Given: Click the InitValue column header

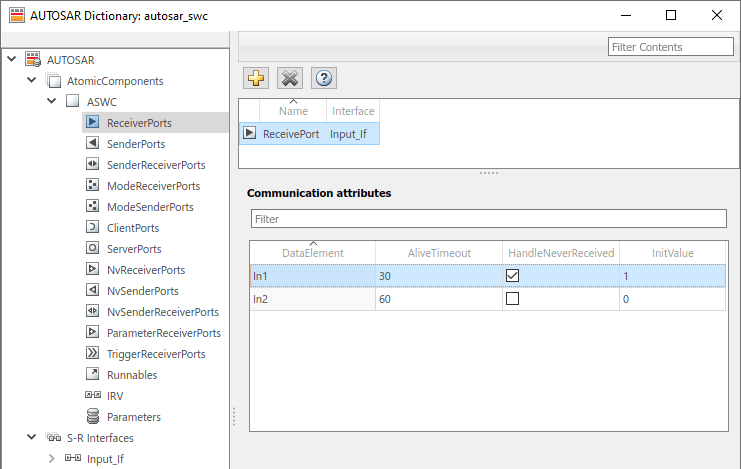Looking at the screenshot, I should [672, 253].
